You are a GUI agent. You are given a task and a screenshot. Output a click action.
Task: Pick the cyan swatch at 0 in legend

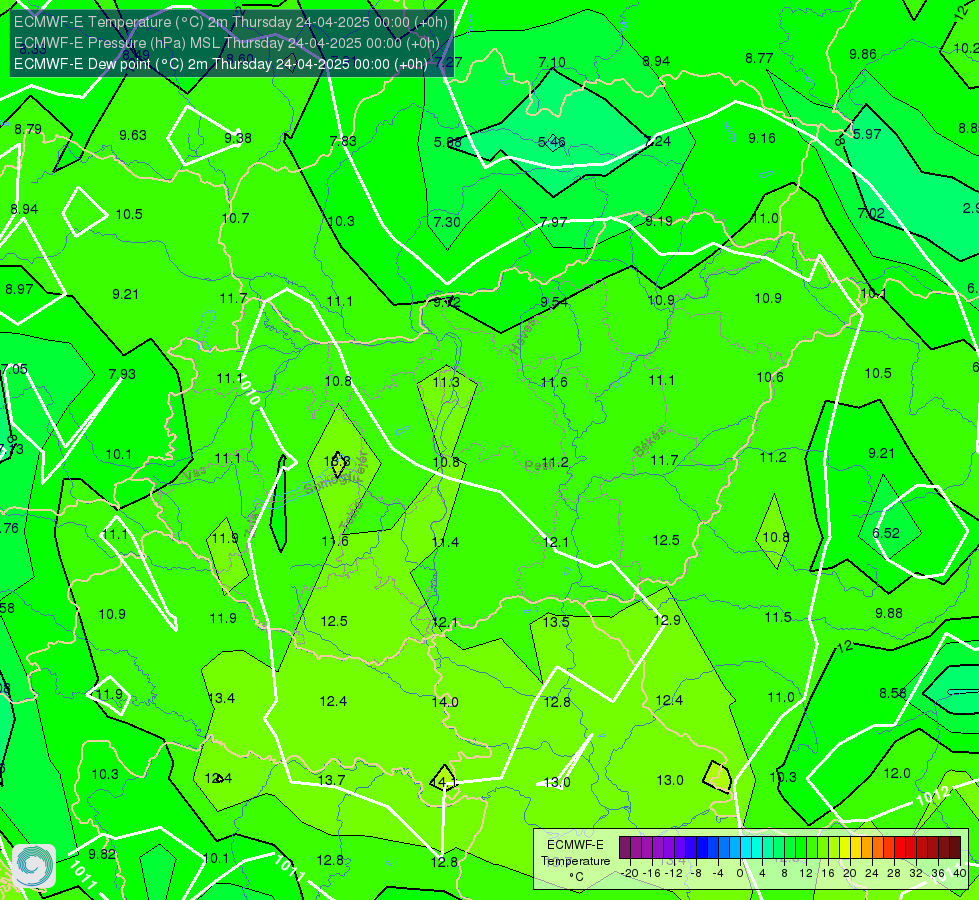[x=745, y=848]
